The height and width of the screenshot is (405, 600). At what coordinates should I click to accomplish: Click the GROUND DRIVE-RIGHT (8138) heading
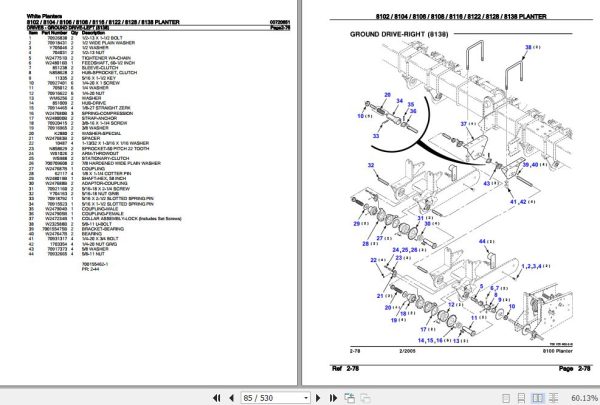point(399,34)
